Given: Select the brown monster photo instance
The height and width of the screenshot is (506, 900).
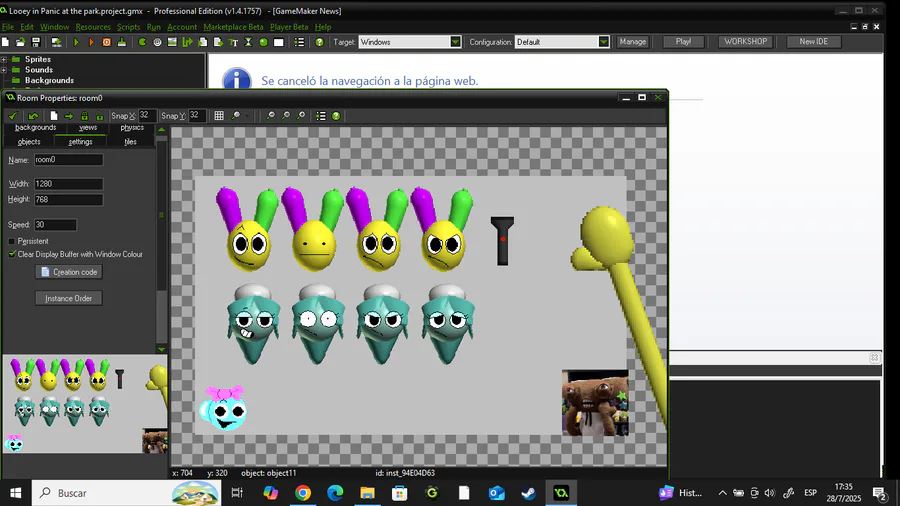Looking at the screenshot, I should (x=595, y=403).
